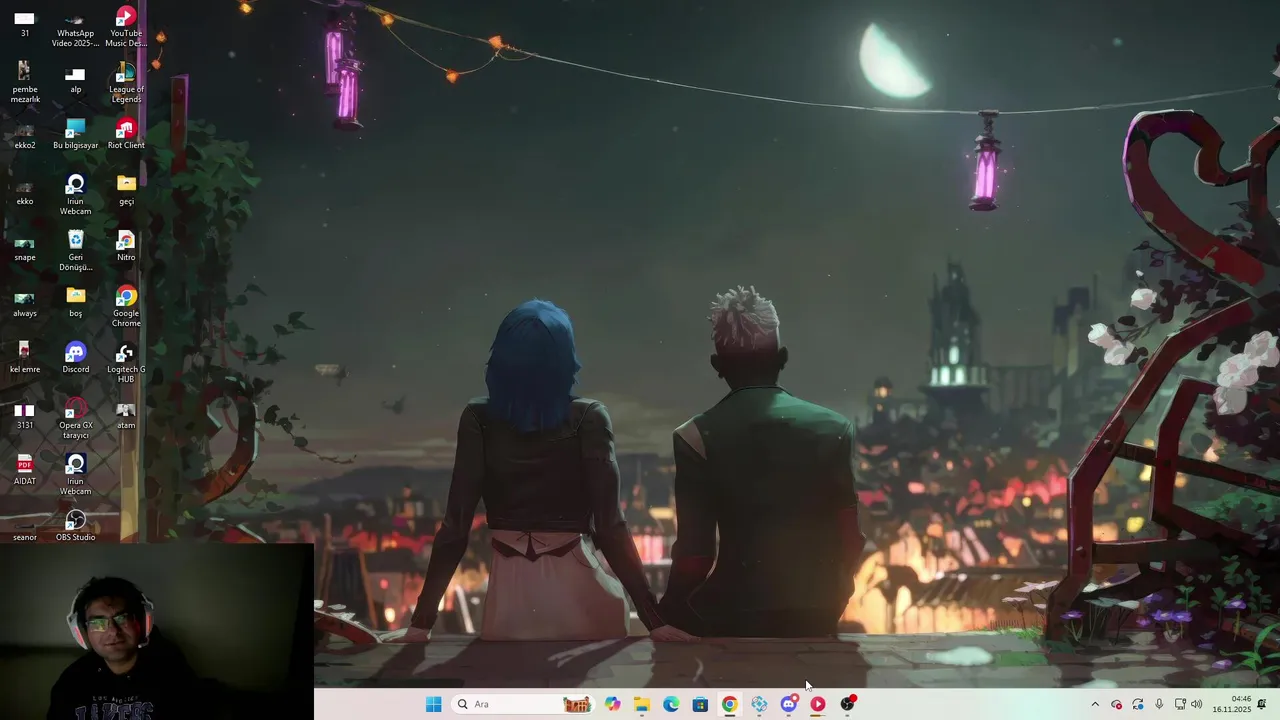Open Microsoft Store from the taskbar

point(700,704)
